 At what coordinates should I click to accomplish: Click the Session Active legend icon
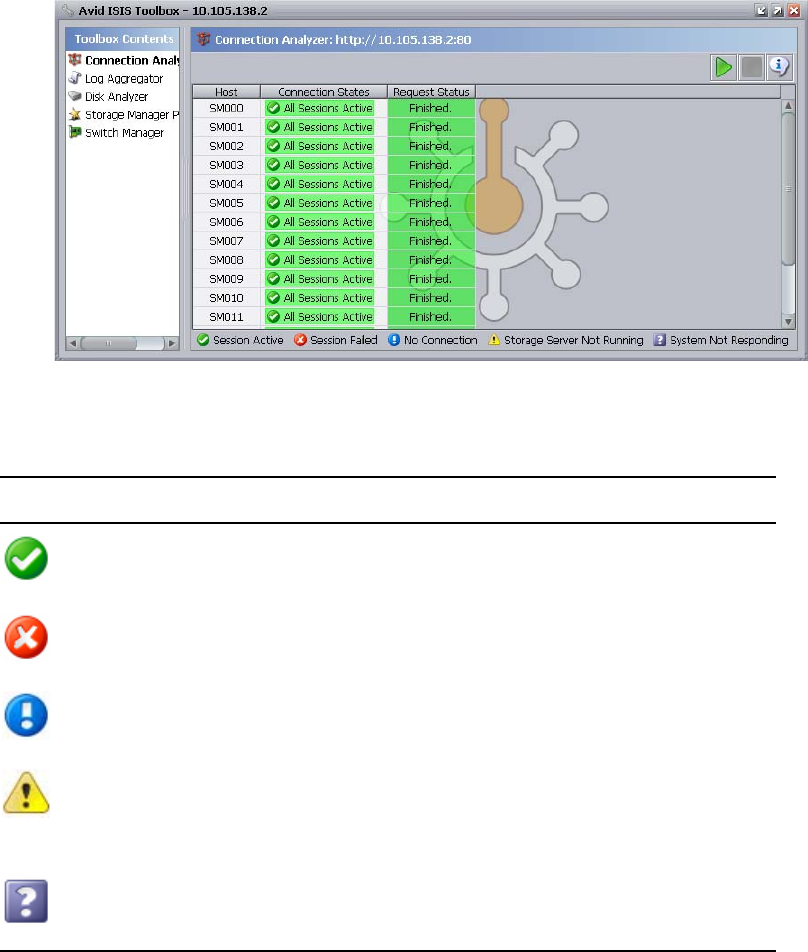point(203,340)
